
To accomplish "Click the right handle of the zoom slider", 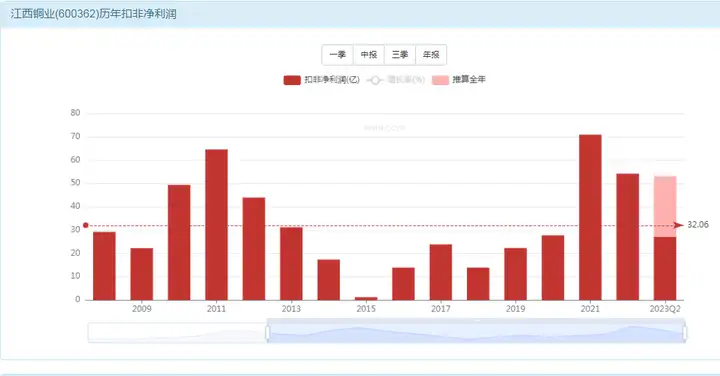I will point(685,333).
